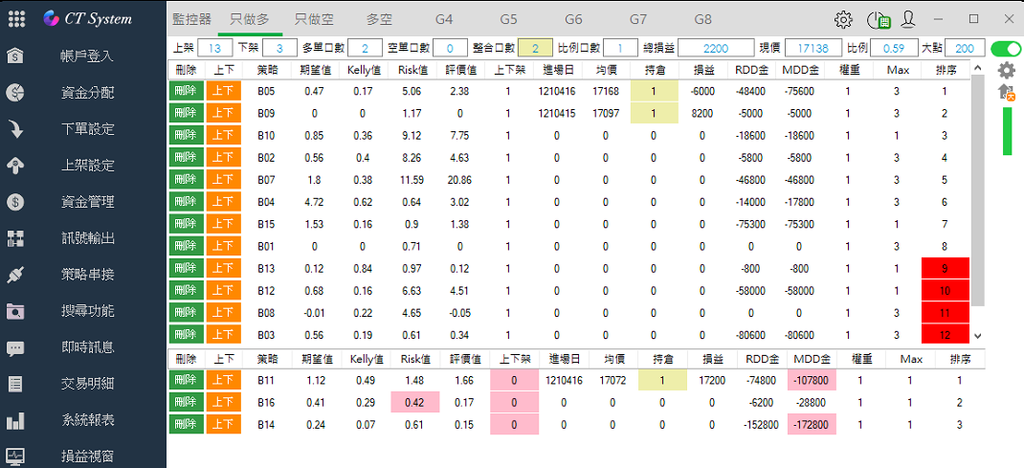1024x468 pixels.
Task: Click 上下 button for strategy B14
Action: pos(223,424)
